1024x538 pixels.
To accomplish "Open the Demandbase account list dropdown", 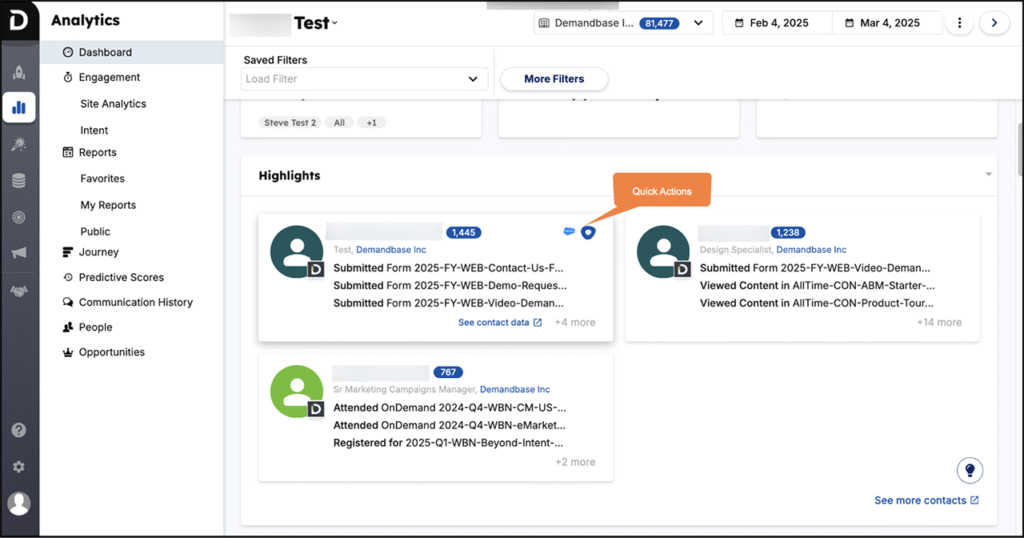I will (x=623, y=23).
